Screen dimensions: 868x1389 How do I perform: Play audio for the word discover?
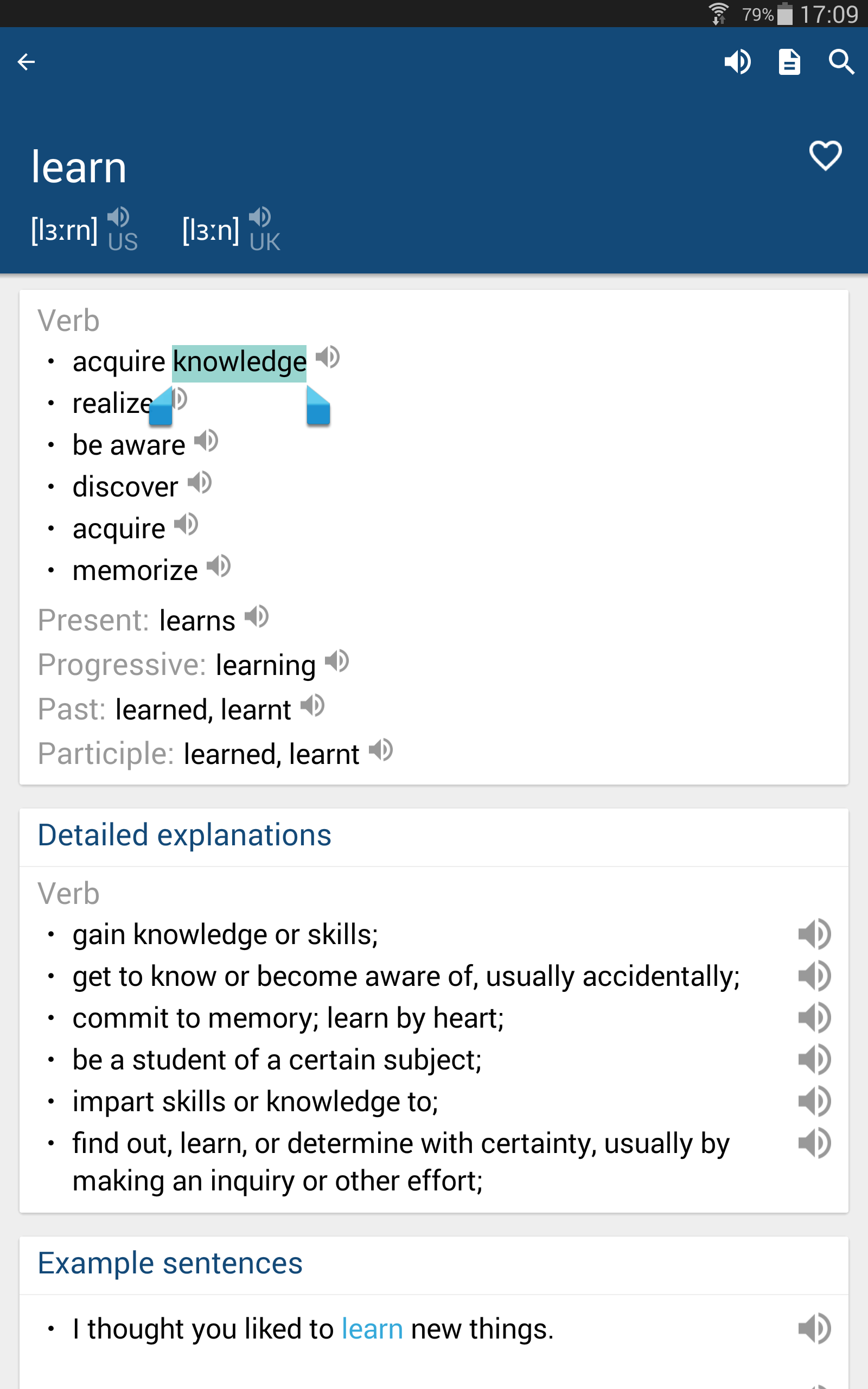tap(201, 483)
